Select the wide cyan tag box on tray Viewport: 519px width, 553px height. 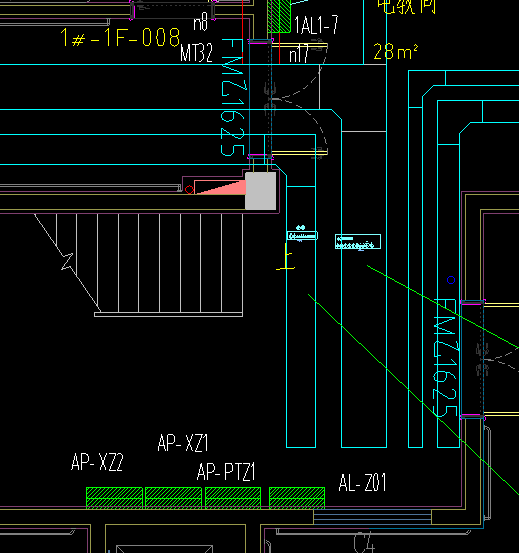[x=358, y=242]
